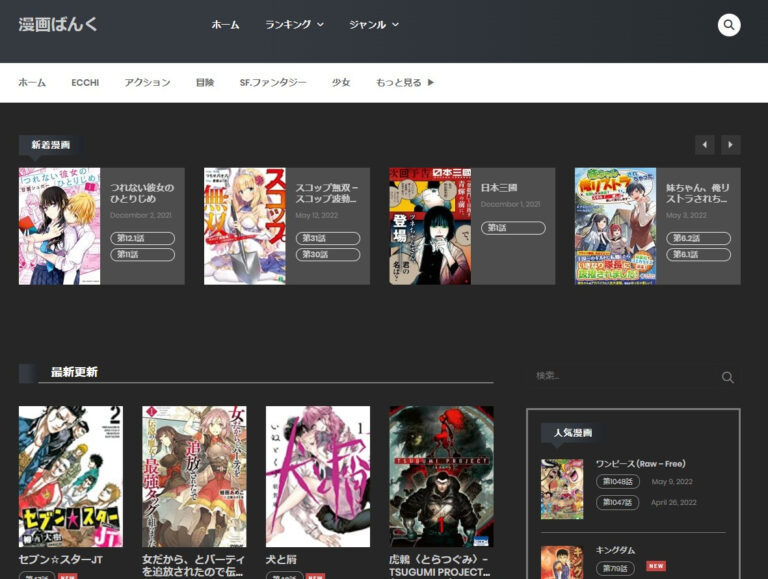This screenshot has width=768, height=579.
Task: Open ホーム in the top header menu
Action: pos(225,25)
